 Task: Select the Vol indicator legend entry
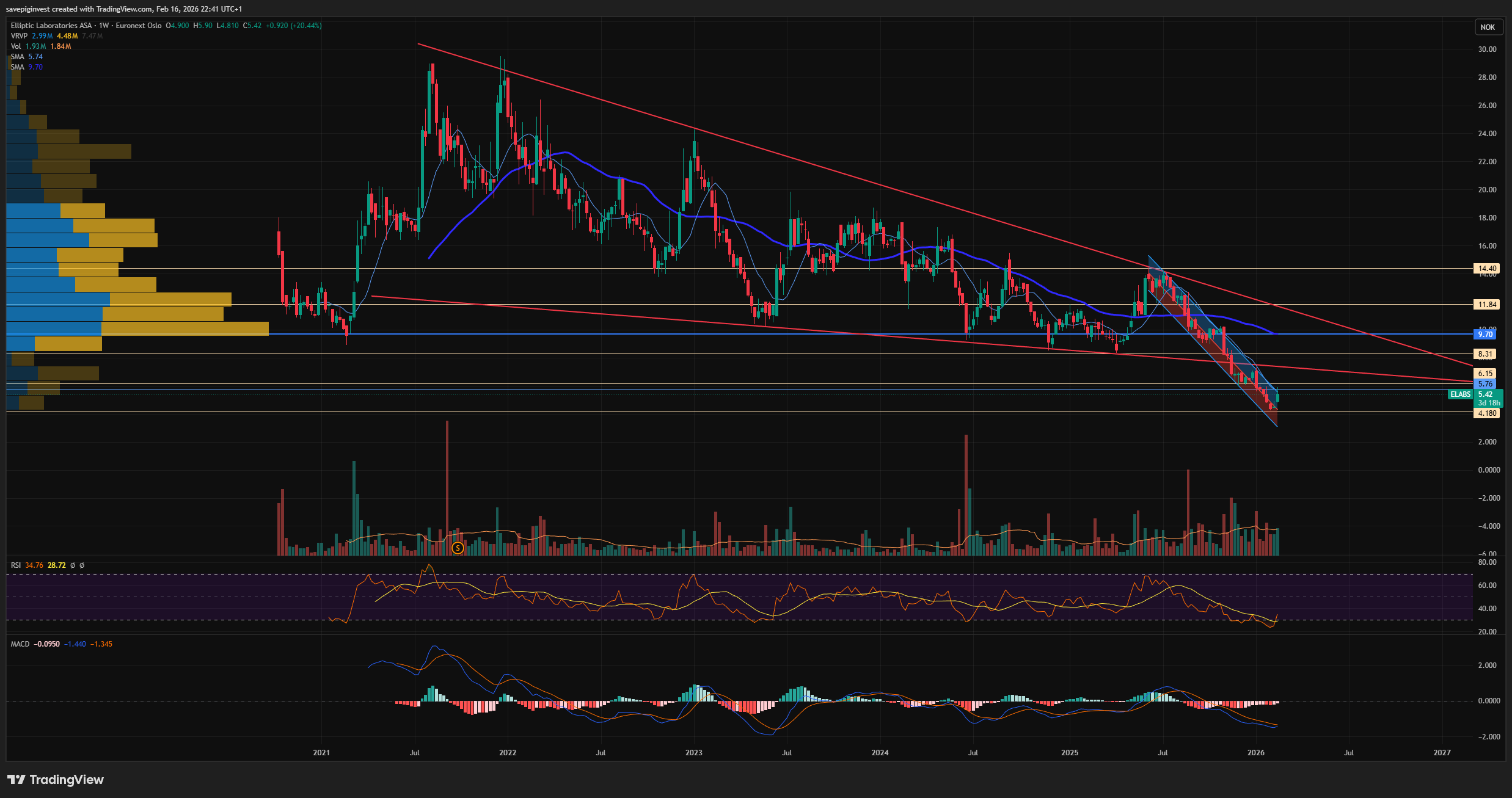[x=16, y=46]
